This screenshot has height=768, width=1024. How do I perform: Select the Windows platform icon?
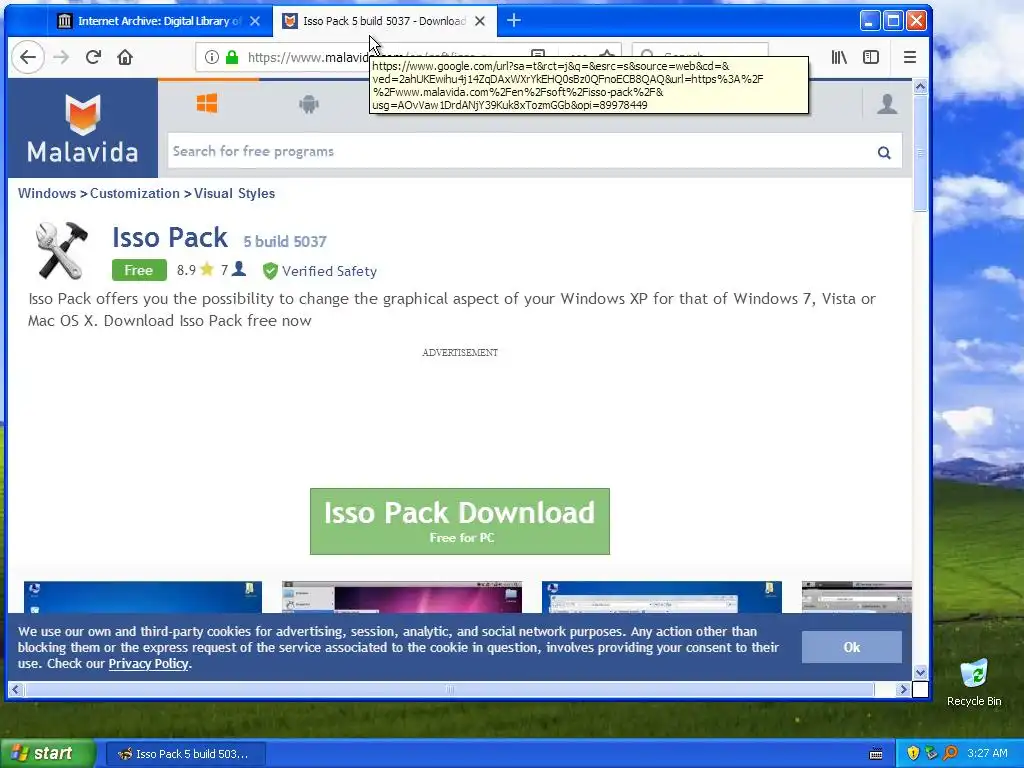point(207,103)
